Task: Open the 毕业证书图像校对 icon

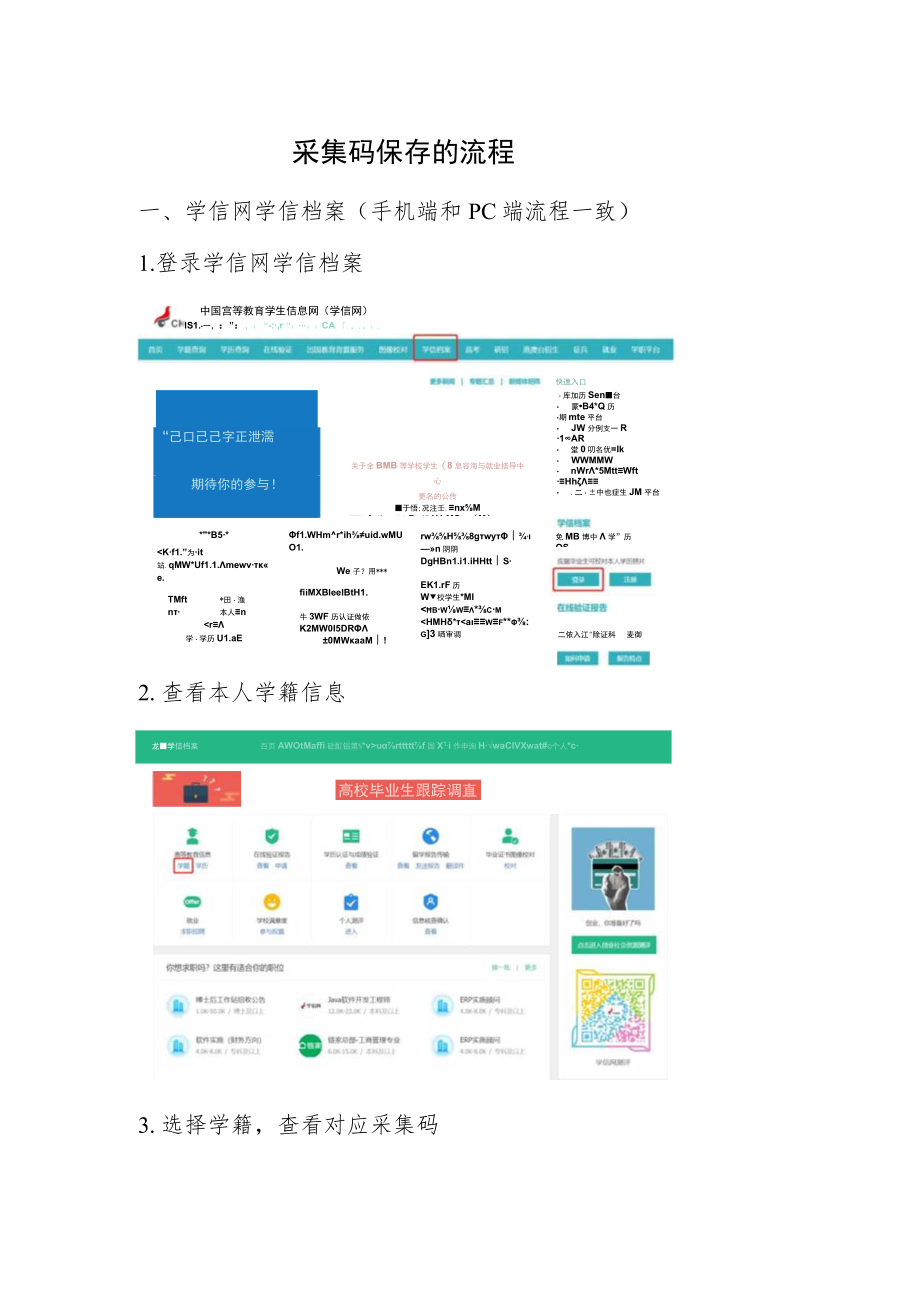Action: pyautogui.click(x=508, y=837)
